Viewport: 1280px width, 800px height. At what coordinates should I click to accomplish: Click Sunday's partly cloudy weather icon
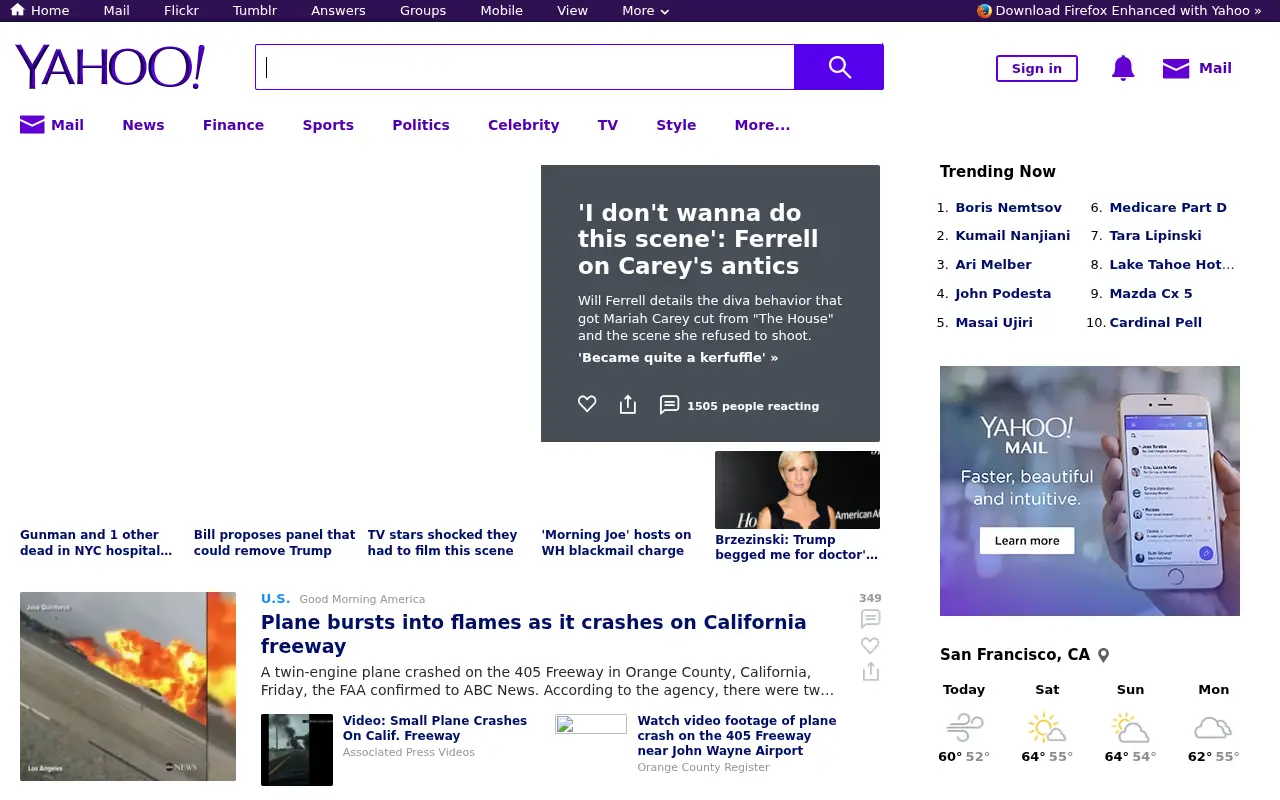[x=1130, y=727]
